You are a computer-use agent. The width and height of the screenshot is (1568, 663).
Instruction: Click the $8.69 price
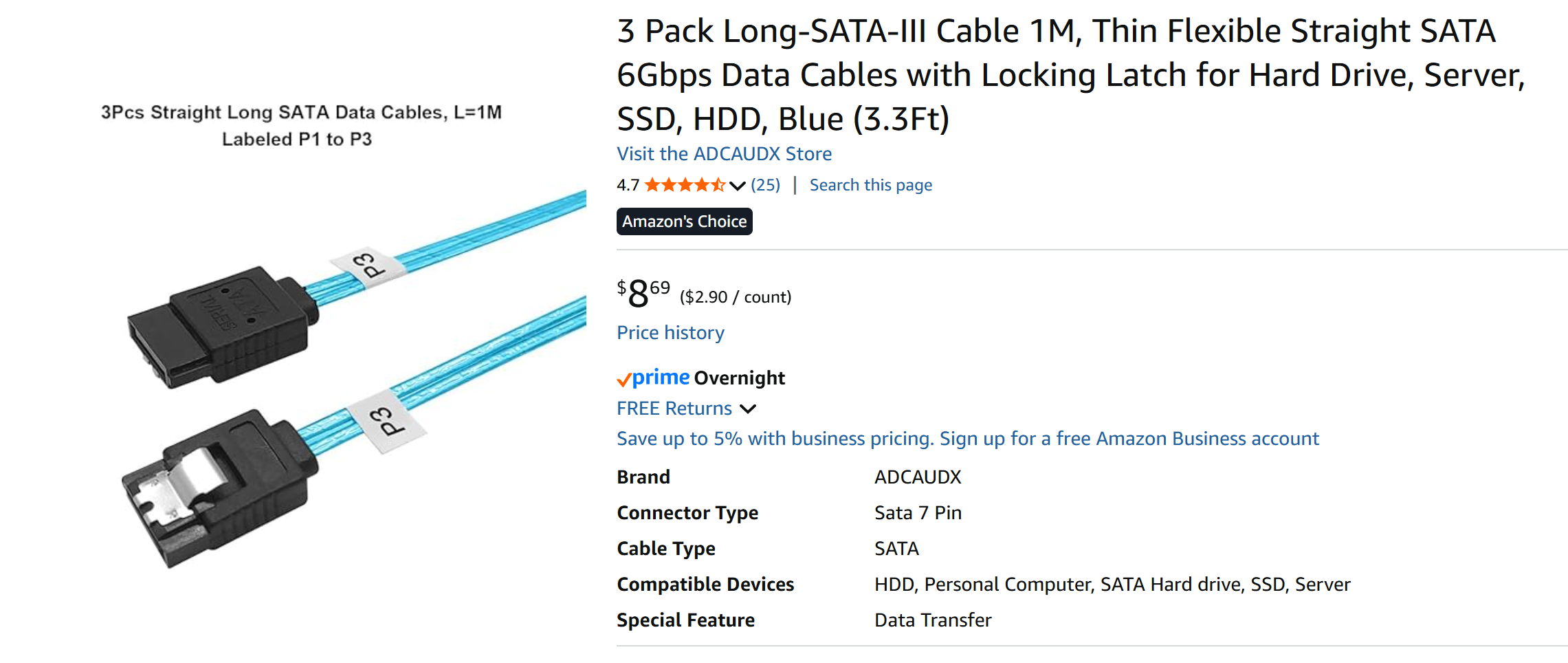(x=643, y=294)
